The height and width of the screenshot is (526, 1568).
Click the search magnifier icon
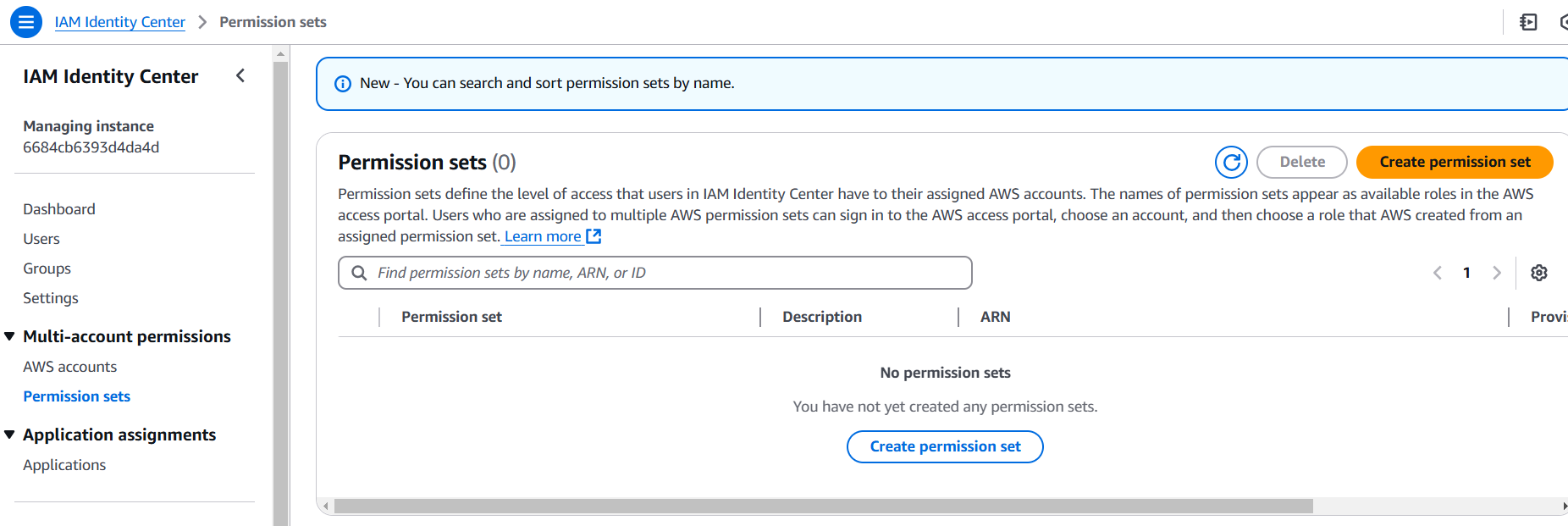359,273
